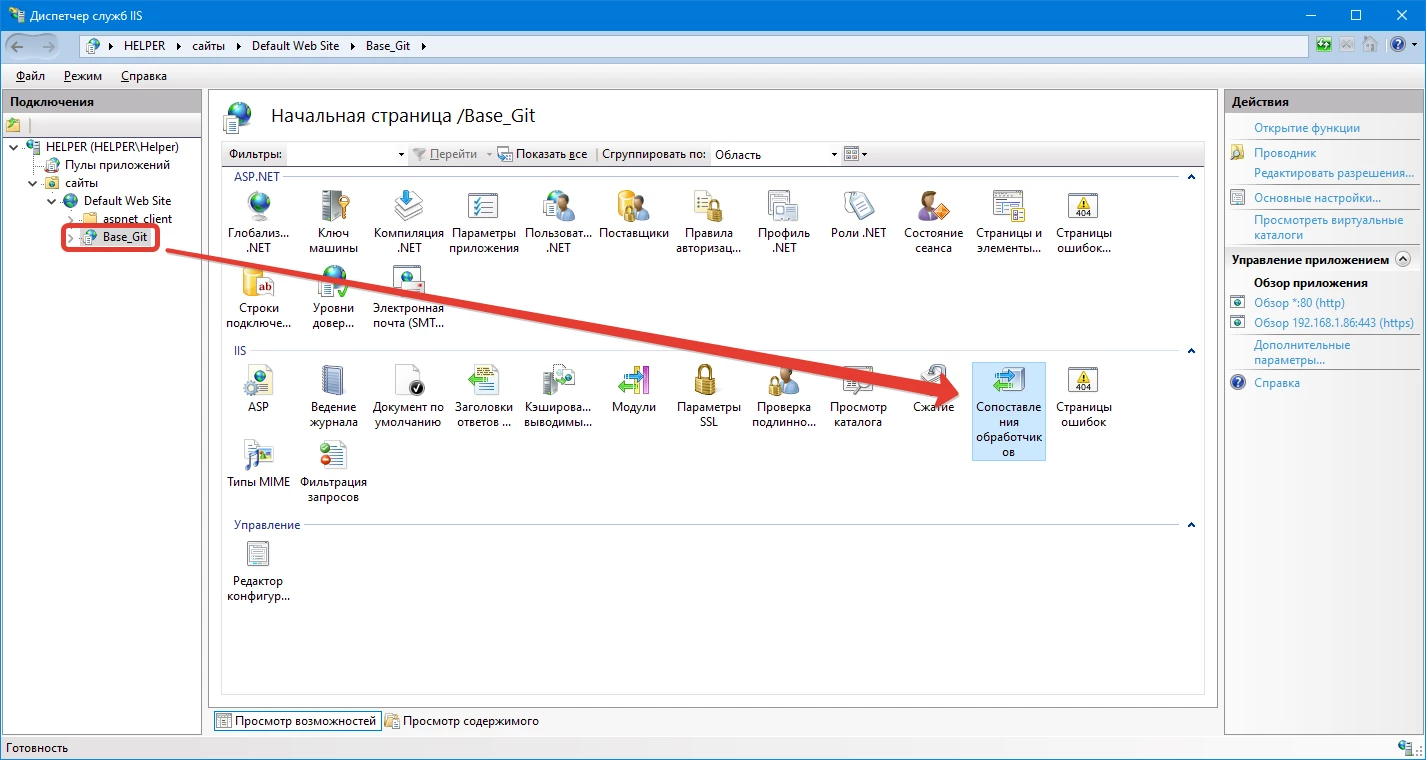This screenshot has width=1426, height=760.
Task: Click Обзор *:80 (http) link
Action: pyautogui.click(x=1299, y=303)
